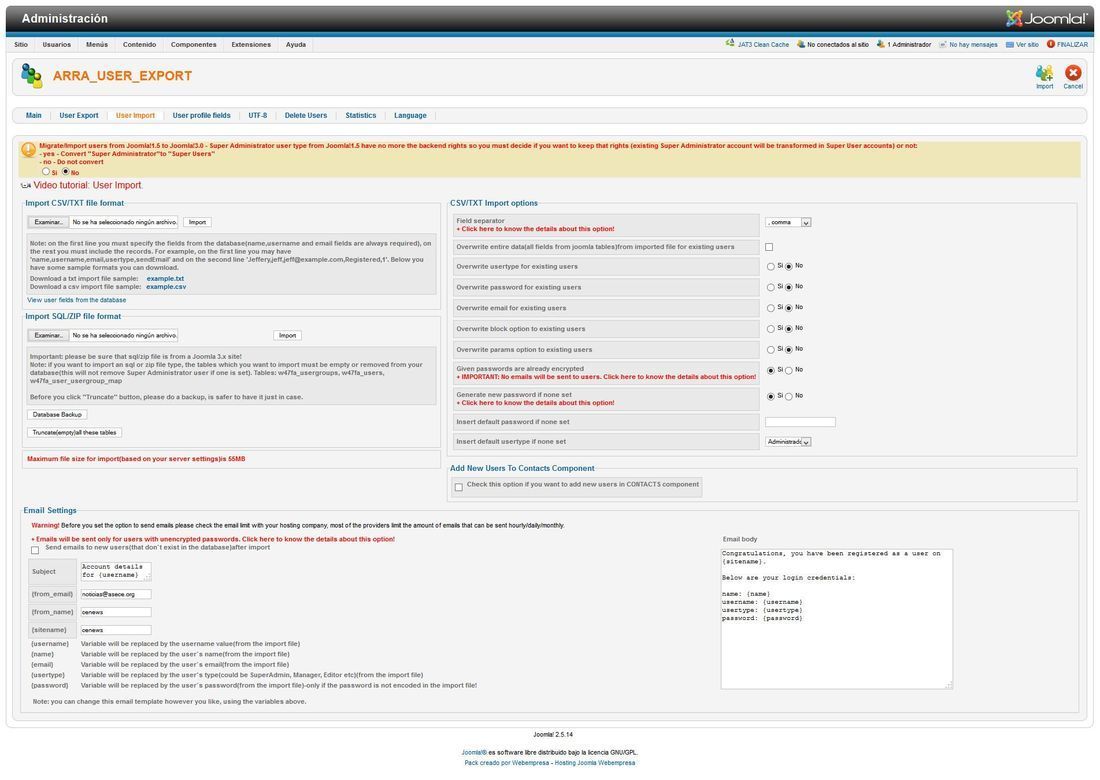This screenshot has height=780, width=1100.
Task: Open View user fields from database link
Action: (76, 300)
